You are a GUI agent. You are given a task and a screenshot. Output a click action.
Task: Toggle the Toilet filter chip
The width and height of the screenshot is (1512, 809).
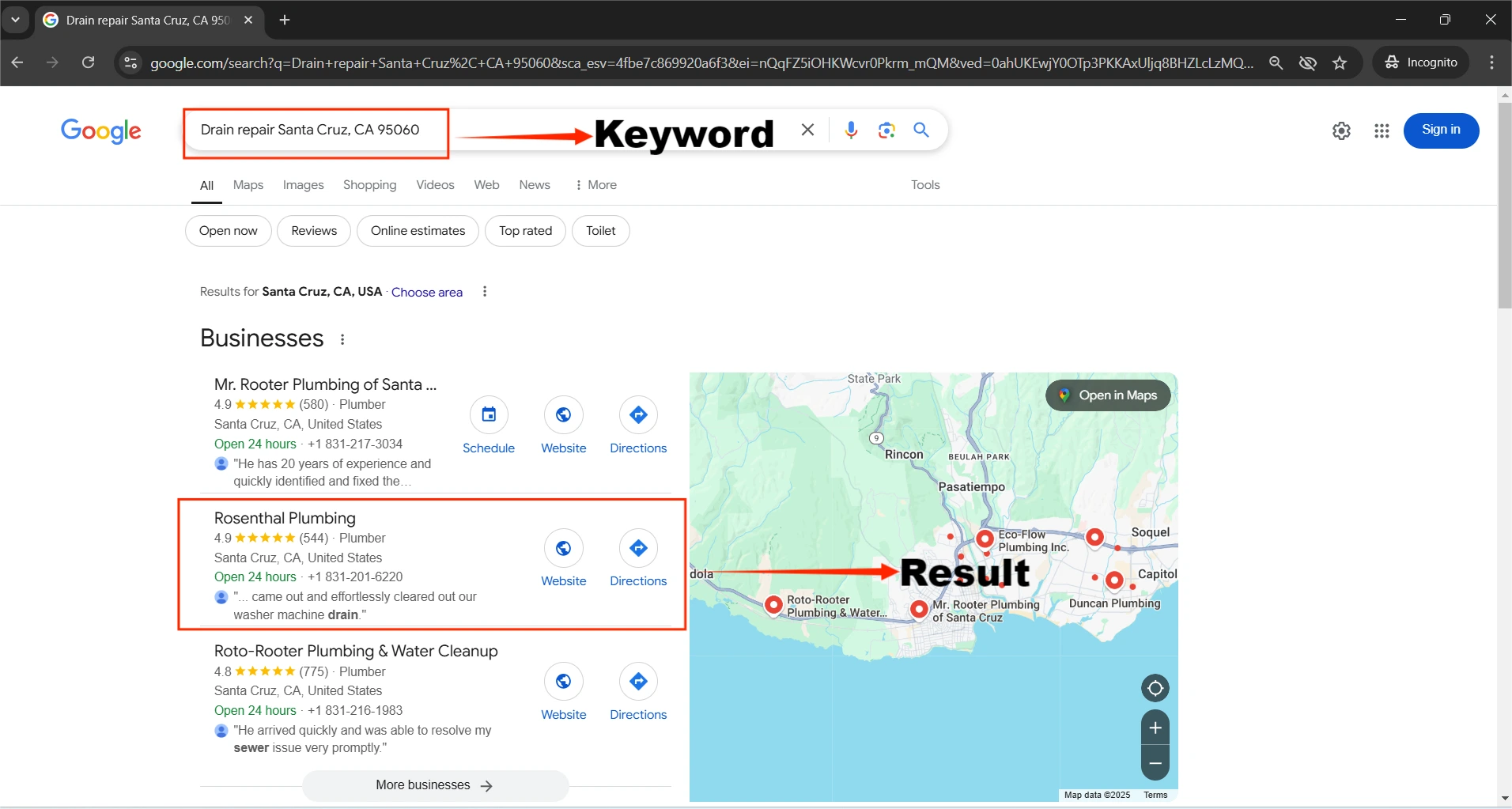pos(601,231)
